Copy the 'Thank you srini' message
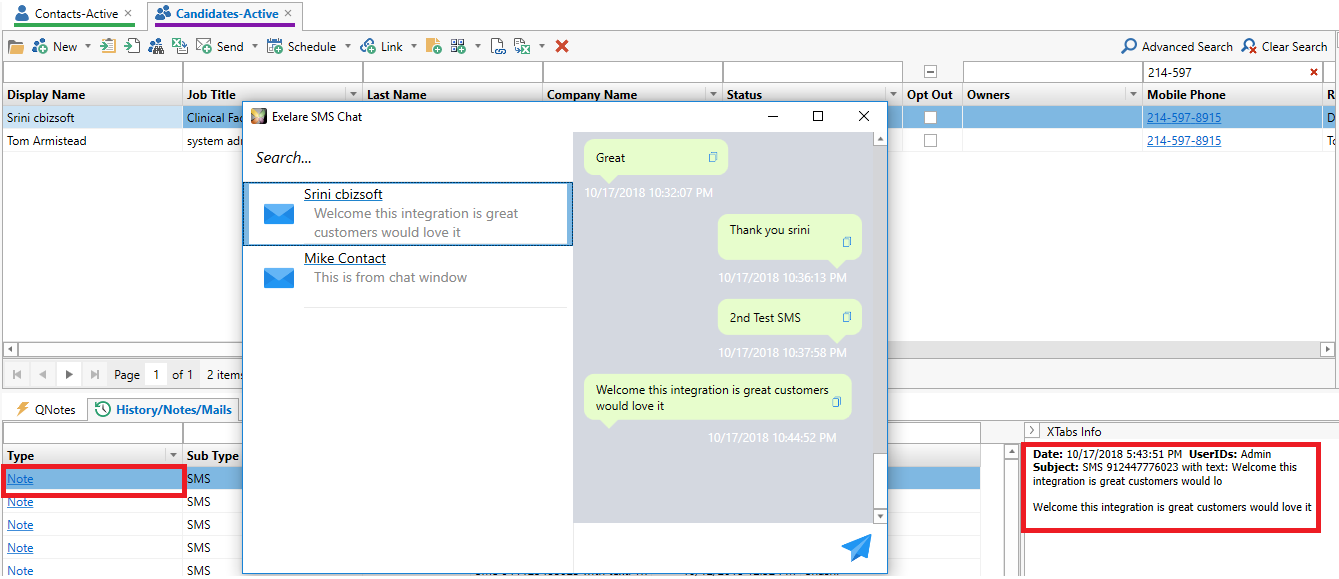This screenshot has width=1339, height=579. coord(847,242)
